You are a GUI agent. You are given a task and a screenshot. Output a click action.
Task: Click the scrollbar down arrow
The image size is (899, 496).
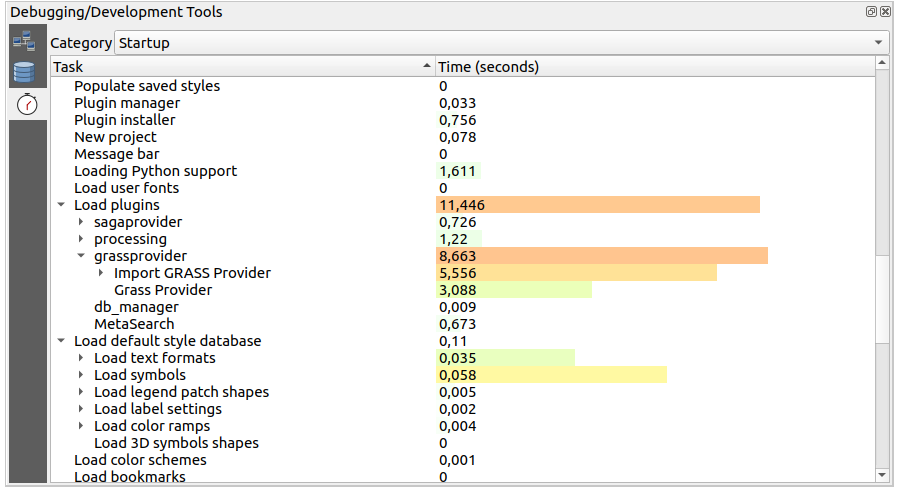[882, 475]
